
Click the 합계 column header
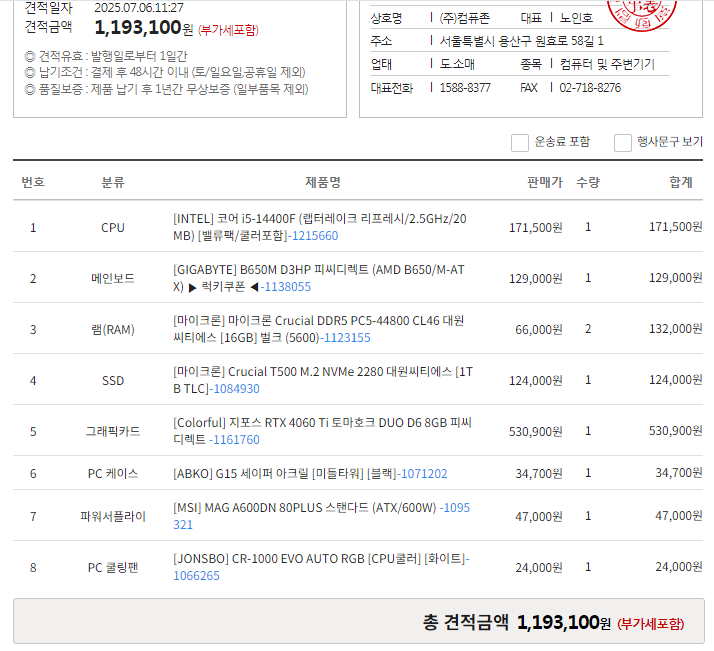(x=681, y=182)
